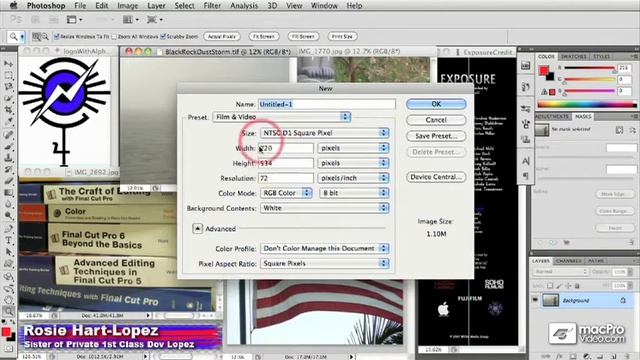Click the Zoom Out magnifier in options bar
Image resolution: width=640 pixels, height=360 pixels.
point(44,36)
